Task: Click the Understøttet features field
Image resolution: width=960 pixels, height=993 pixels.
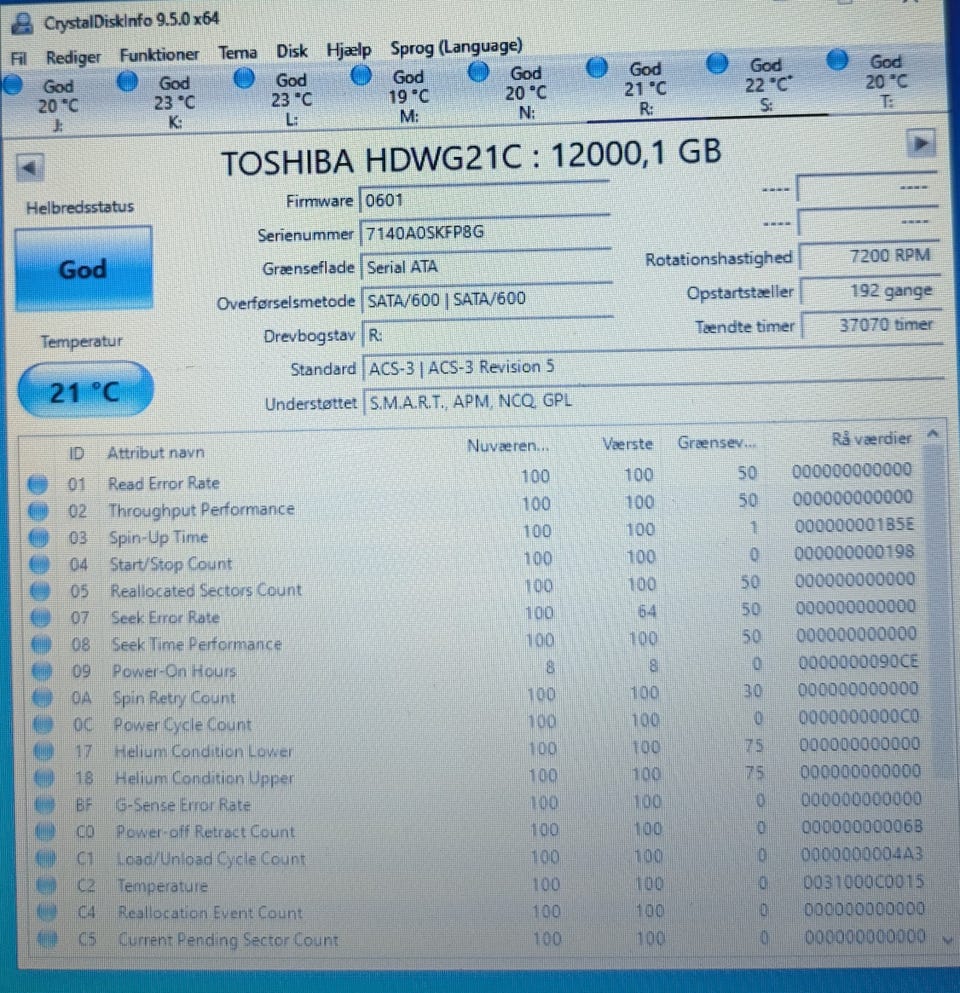Action: point(654,399)
